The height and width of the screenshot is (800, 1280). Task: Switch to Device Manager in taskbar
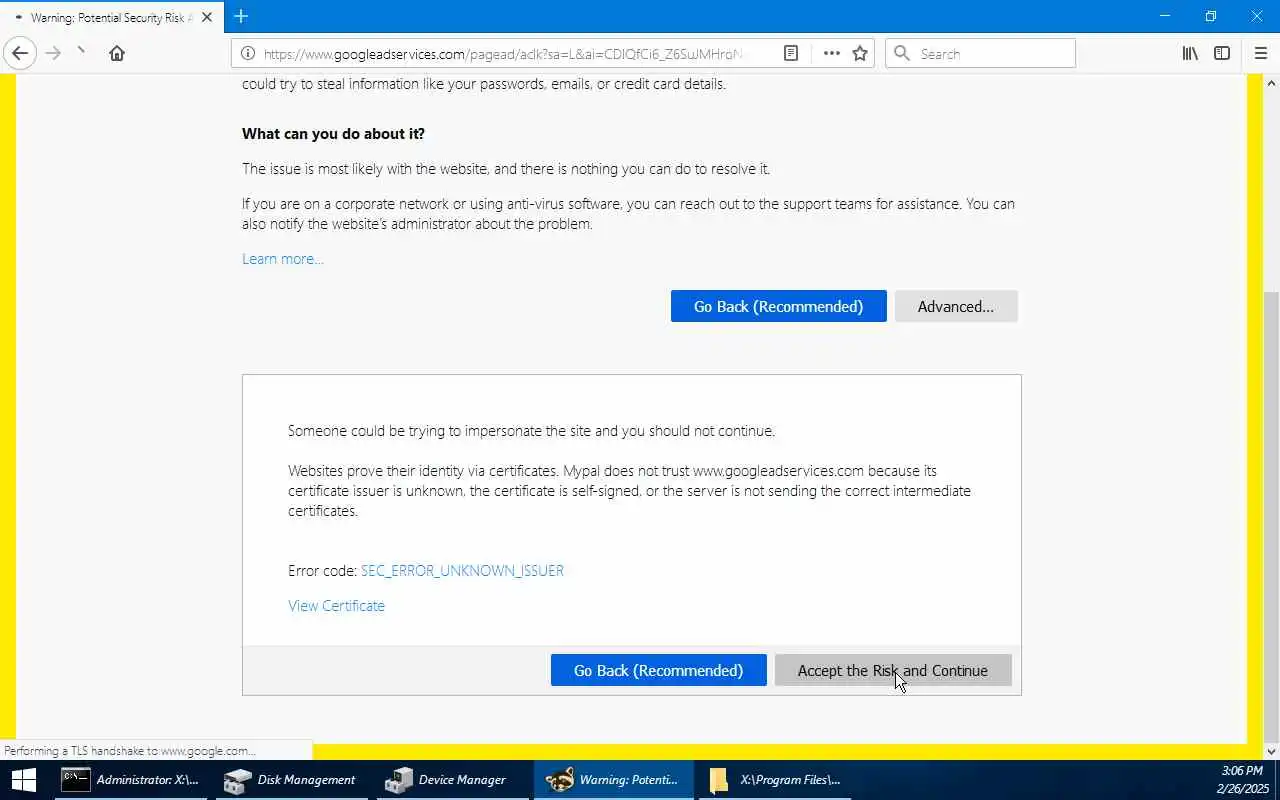click(x=452, y=780)
